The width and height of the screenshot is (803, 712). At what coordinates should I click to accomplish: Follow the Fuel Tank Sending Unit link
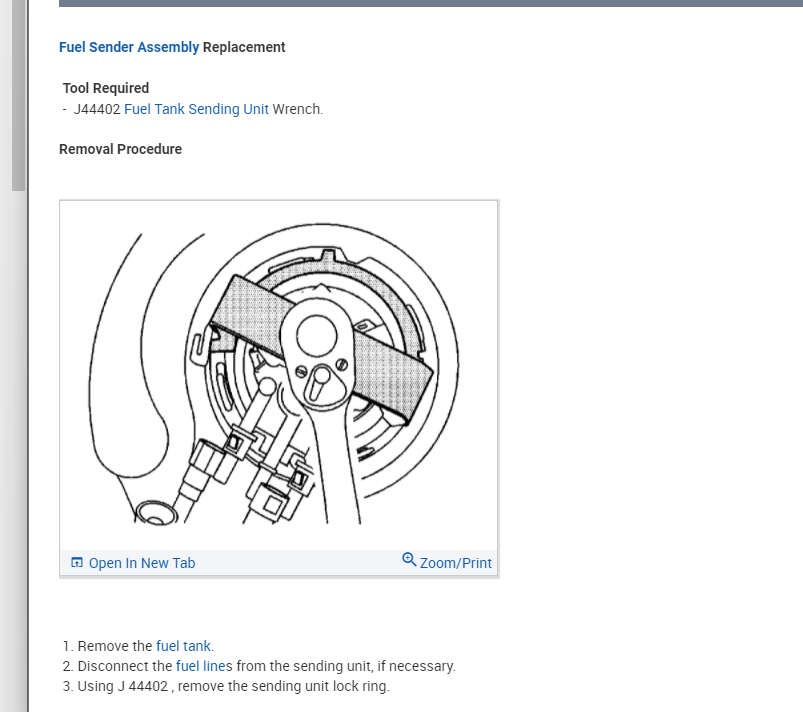pyautogui.click(x=196, y=109)
